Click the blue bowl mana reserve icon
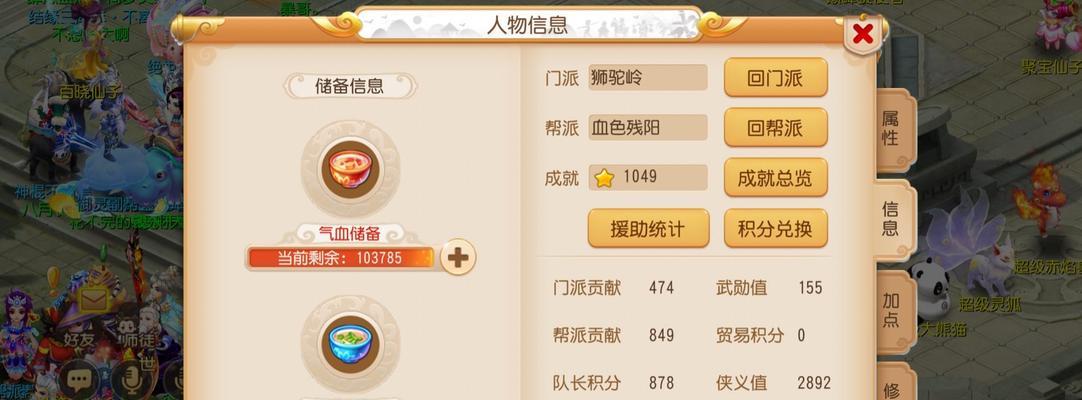1082x400 pixels. pos(350,343)
